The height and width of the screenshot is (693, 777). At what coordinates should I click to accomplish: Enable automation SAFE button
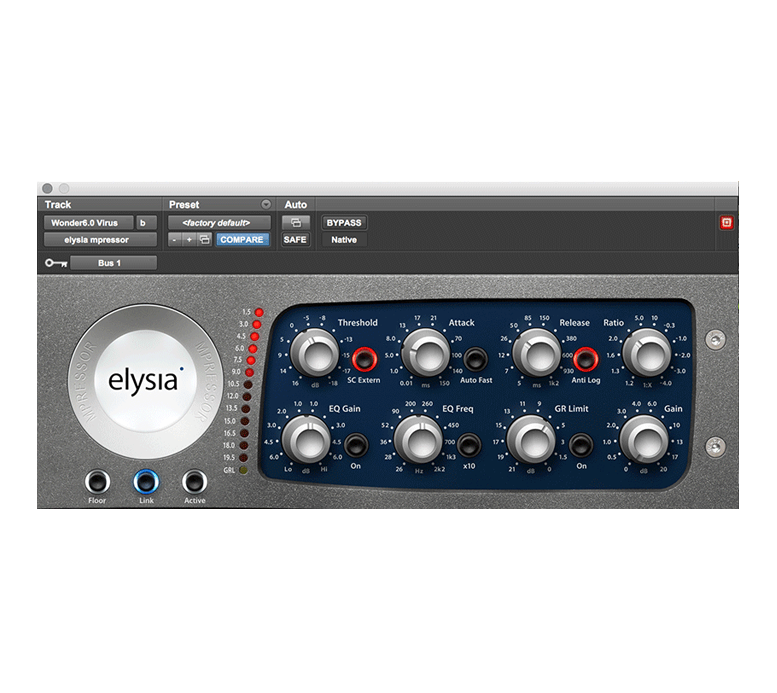(x=295, y=240)
